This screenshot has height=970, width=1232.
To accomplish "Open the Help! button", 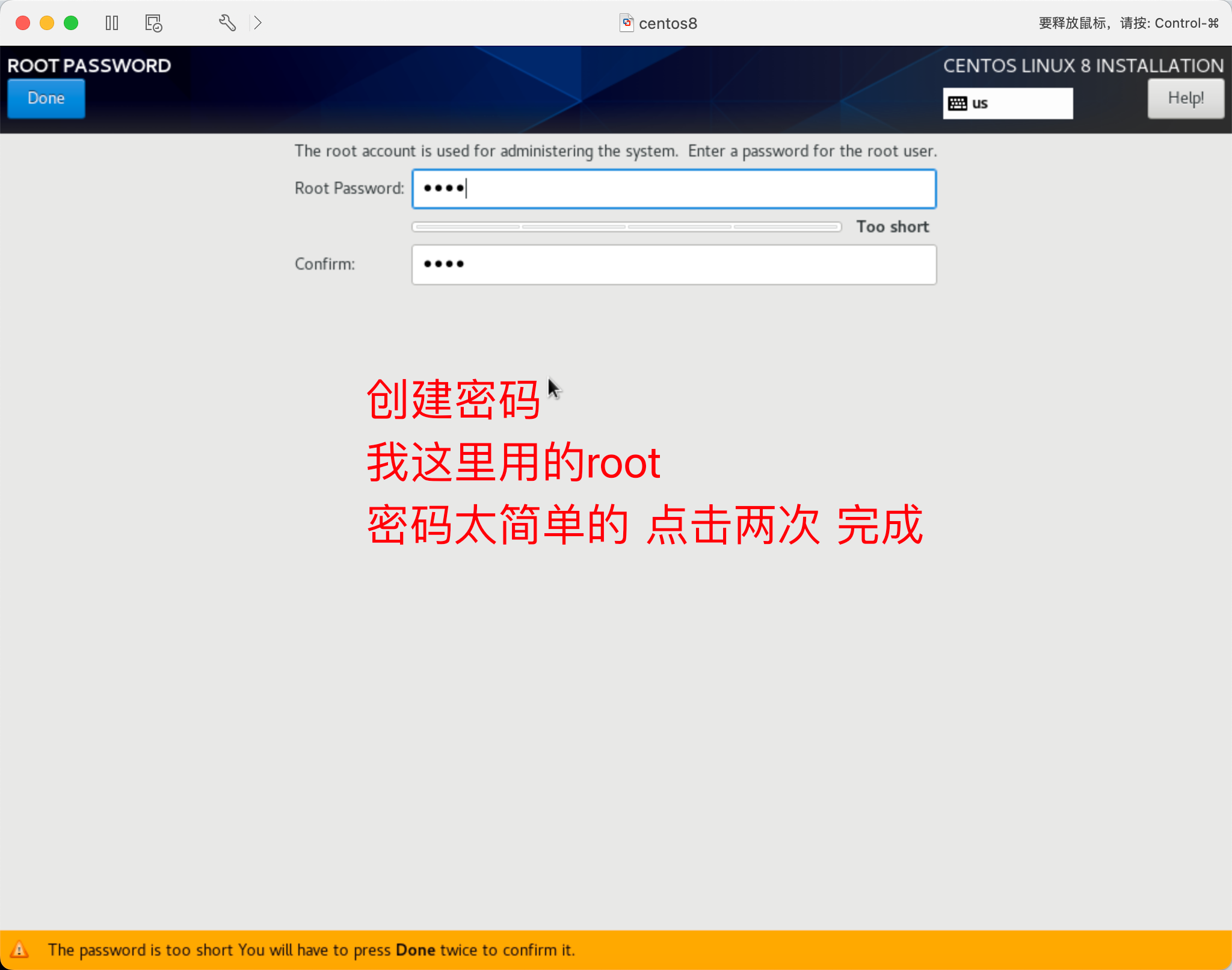I will 1185,98.
